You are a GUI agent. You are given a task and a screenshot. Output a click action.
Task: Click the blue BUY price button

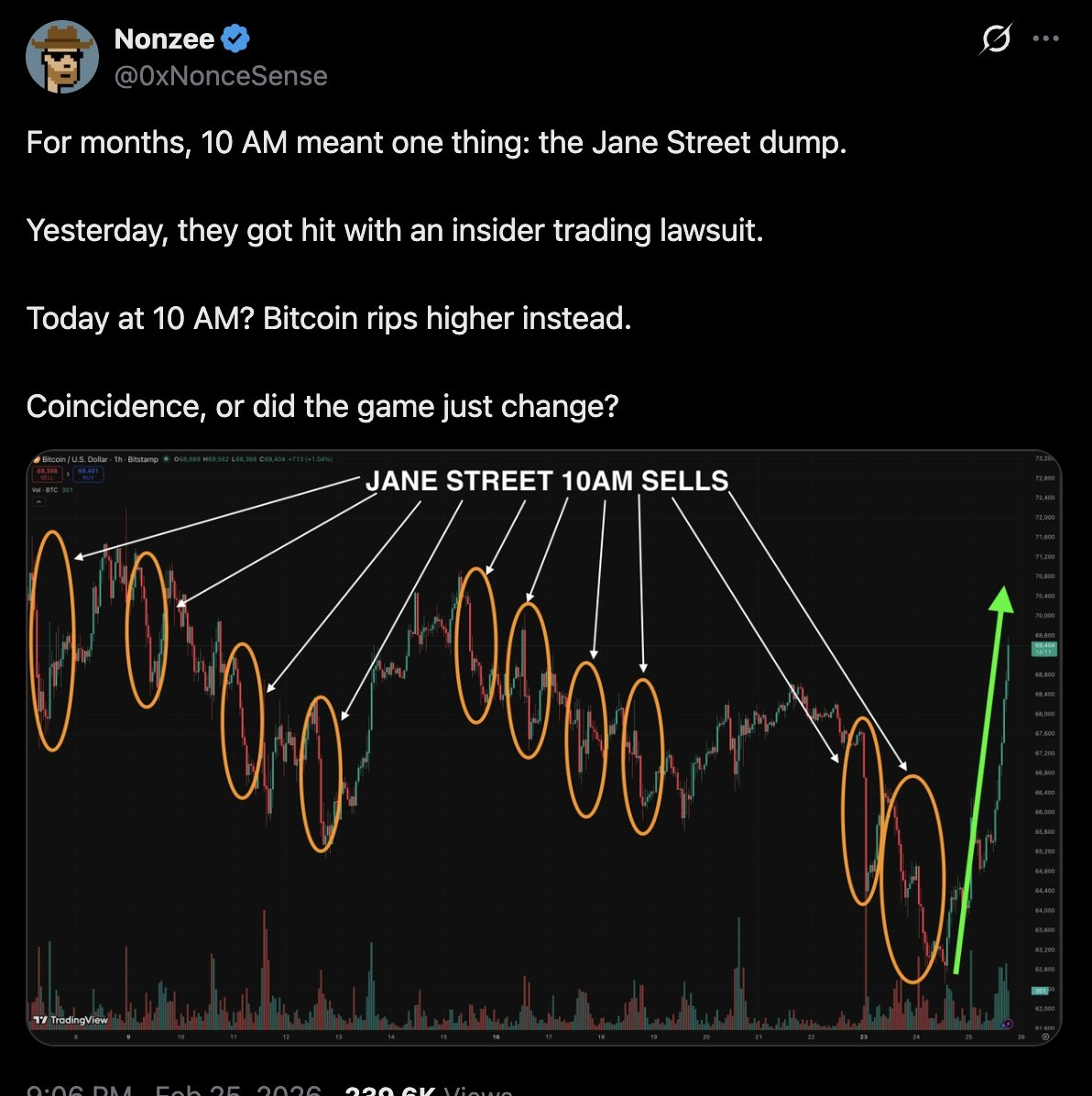[x=88, y=474]
